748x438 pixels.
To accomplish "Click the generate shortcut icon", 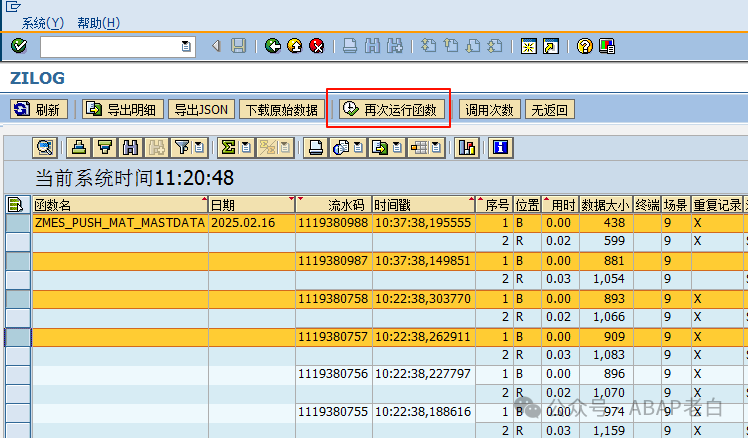I will 551,46.
